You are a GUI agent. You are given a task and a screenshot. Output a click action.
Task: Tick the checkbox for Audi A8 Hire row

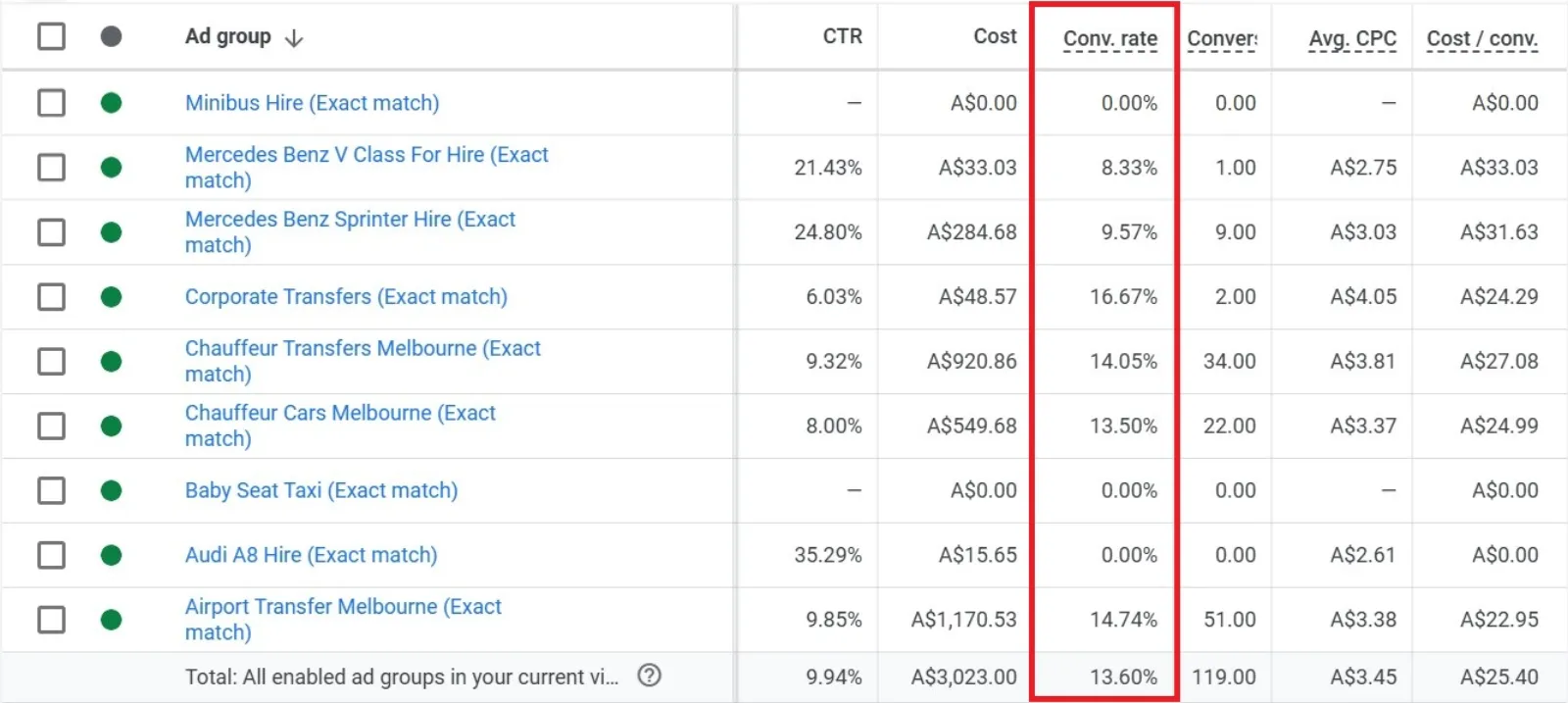click(51, 555)
